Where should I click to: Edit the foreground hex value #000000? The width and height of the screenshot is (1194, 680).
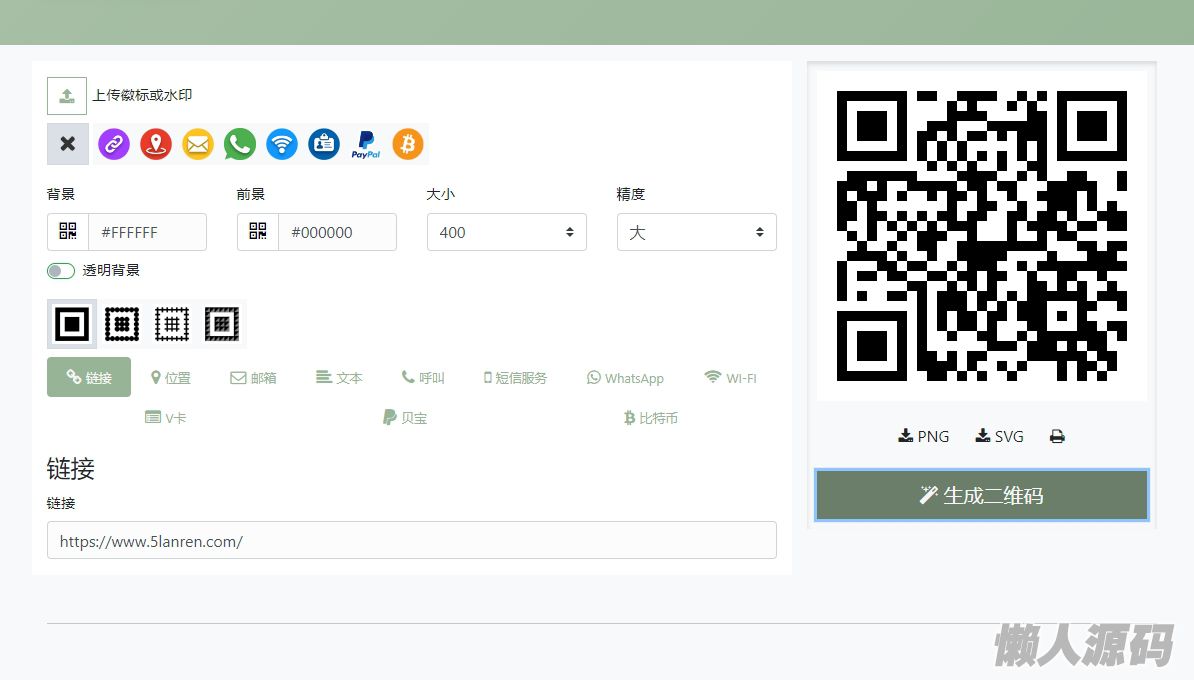337,231
